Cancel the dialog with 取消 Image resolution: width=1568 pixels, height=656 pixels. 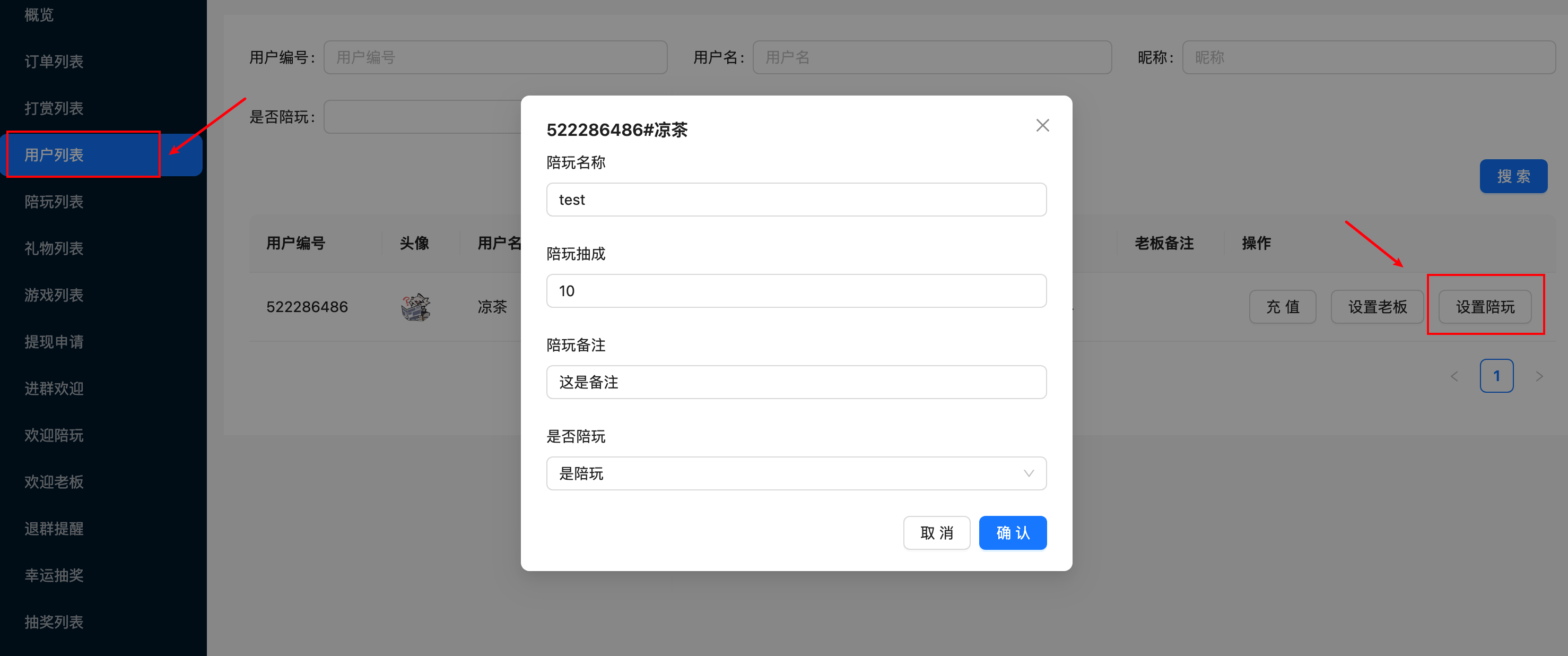tap(937, 532)
